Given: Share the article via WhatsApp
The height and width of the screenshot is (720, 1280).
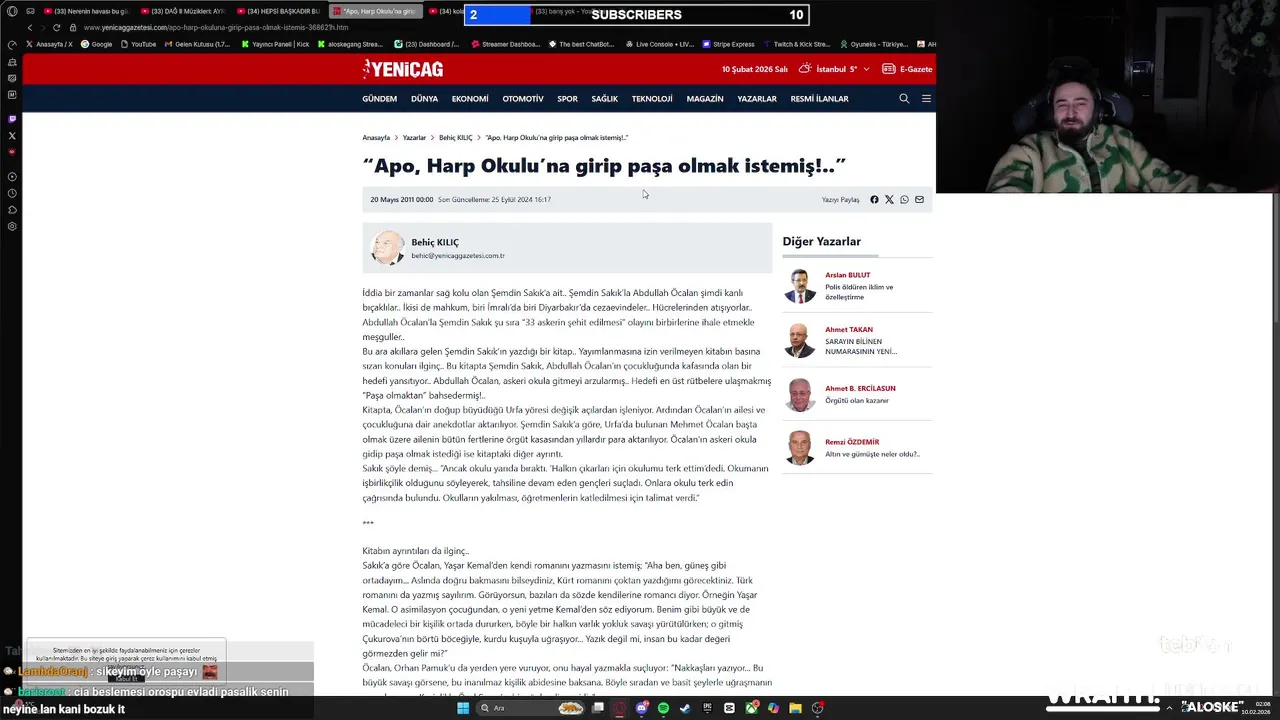Looking at the screenshot, I should [x=904, y=200].
